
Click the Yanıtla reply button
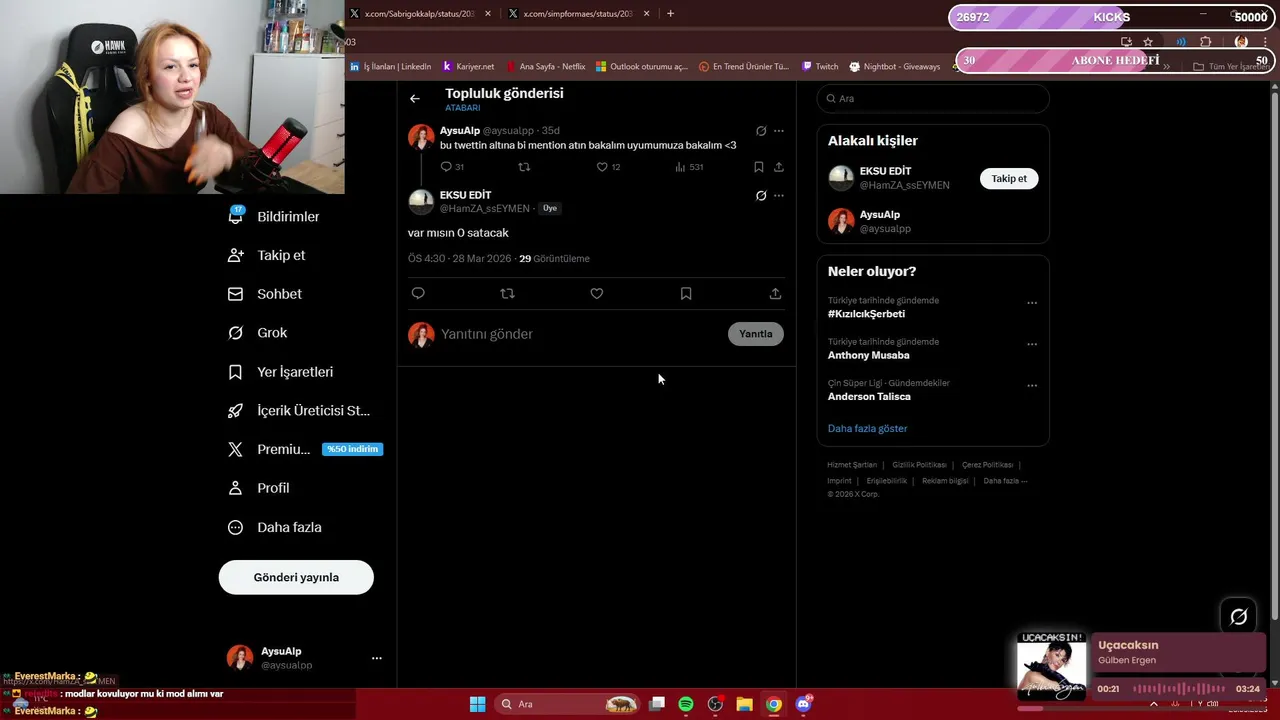[755, 334]
